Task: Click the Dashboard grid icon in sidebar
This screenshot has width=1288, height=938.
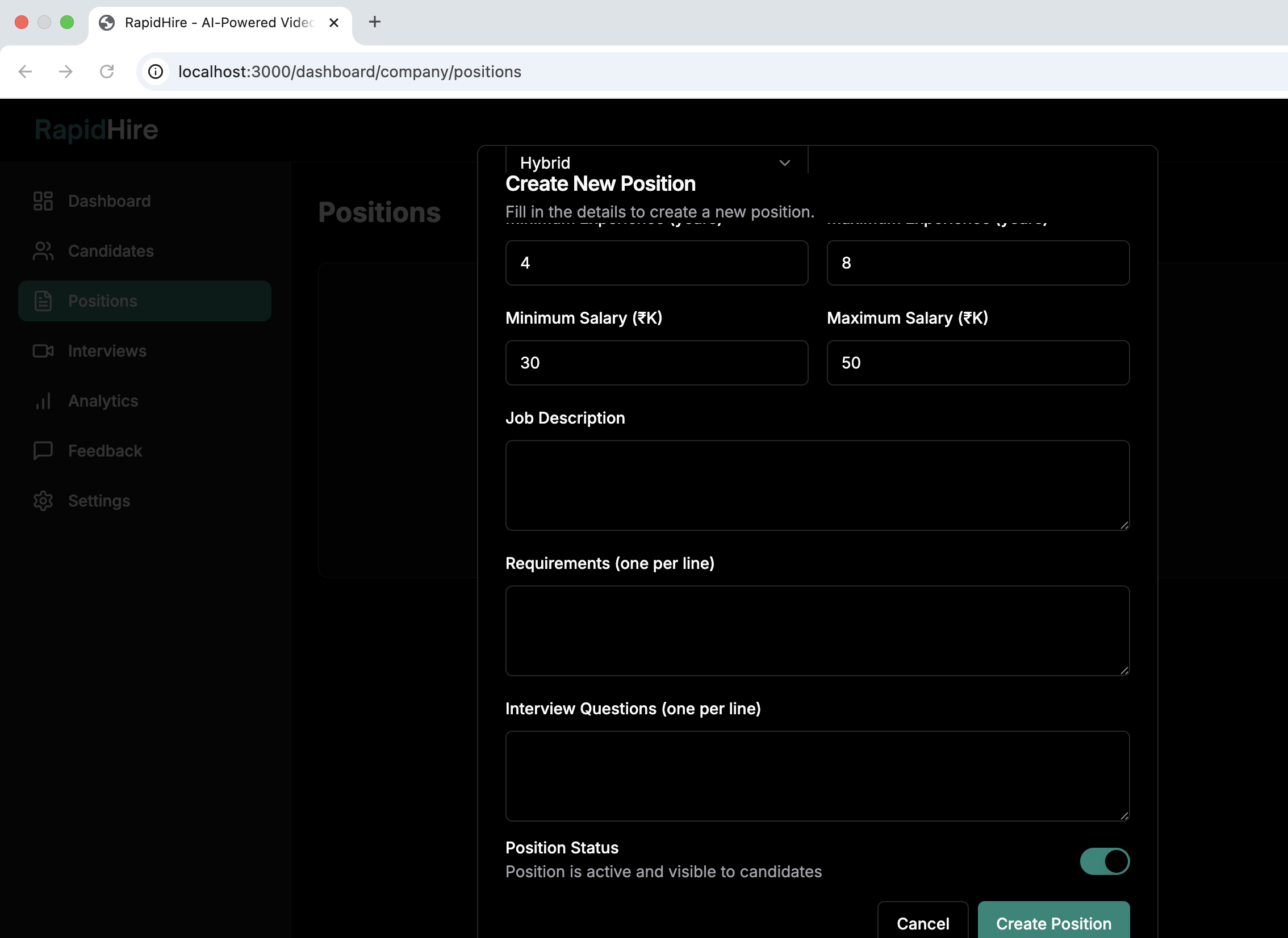Action: tap(43, 201)
